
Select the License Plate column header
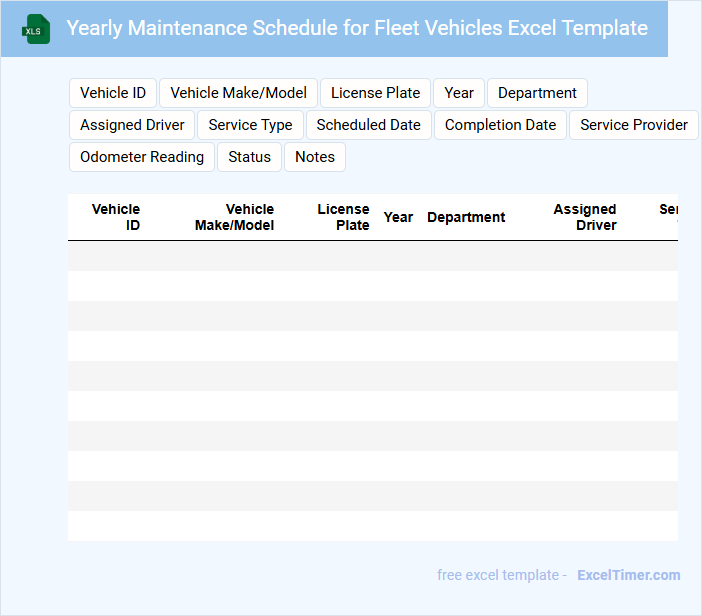click(x=344, y=217)
